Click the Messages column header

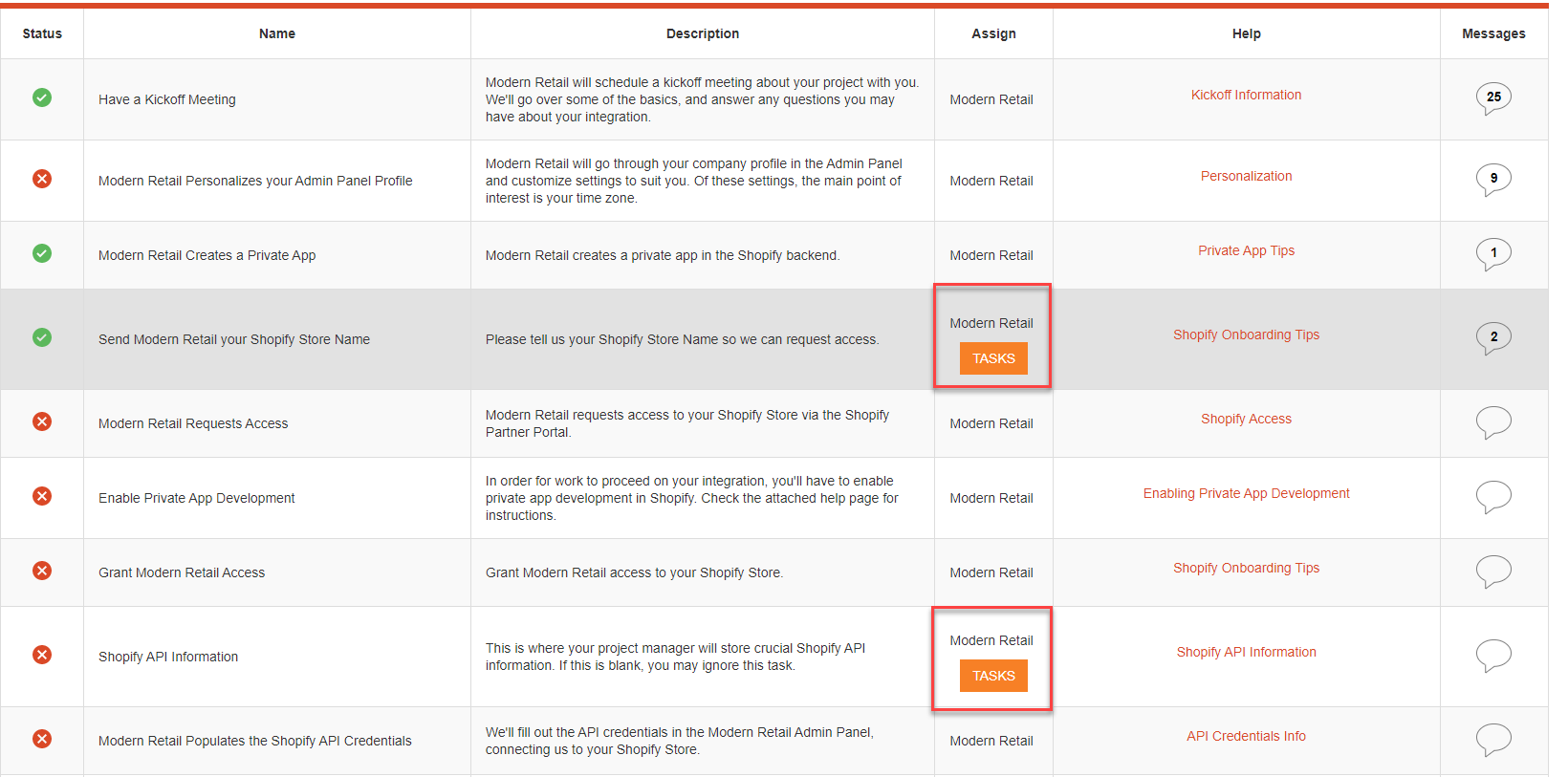[1493, 33]
